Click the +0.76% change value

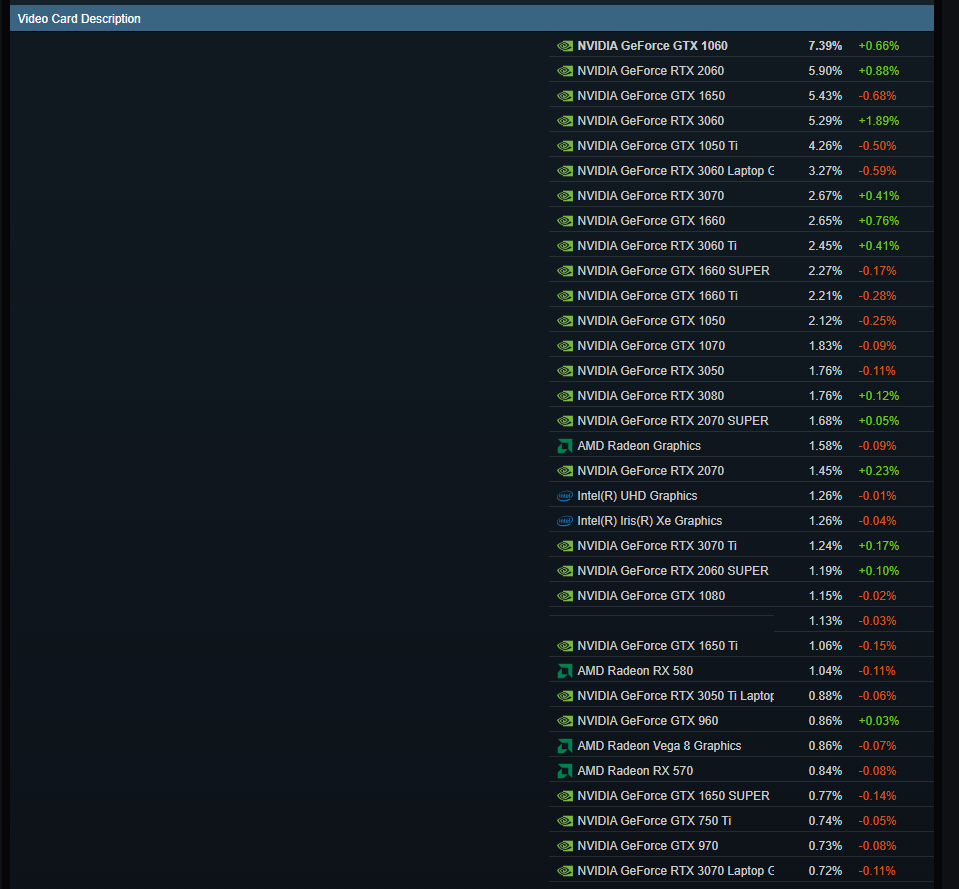tap(878, 221)
